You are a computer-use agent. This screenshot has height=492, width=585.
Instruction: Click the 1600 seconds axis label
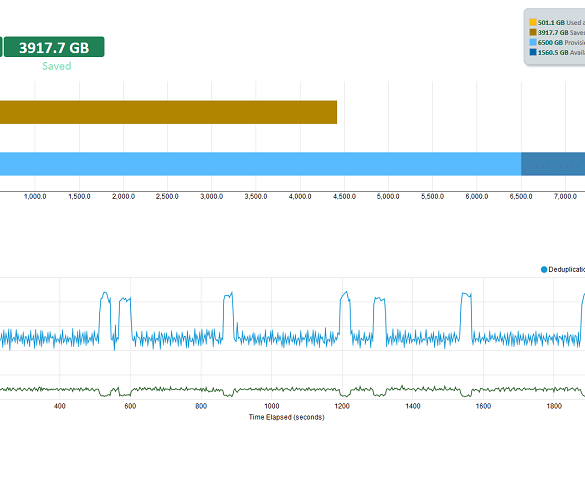484,406
